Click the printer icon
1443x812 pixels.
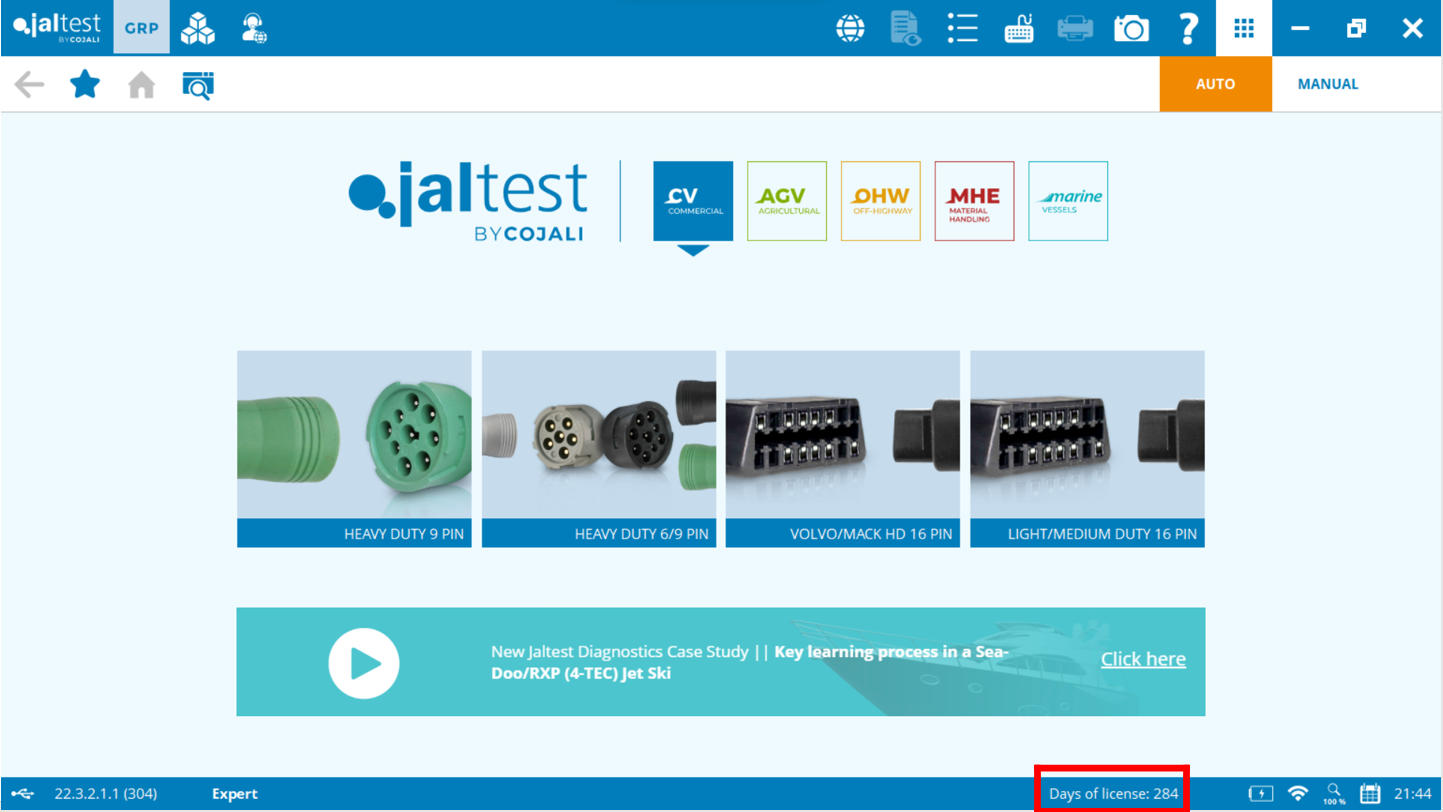tap(1075, 29)
